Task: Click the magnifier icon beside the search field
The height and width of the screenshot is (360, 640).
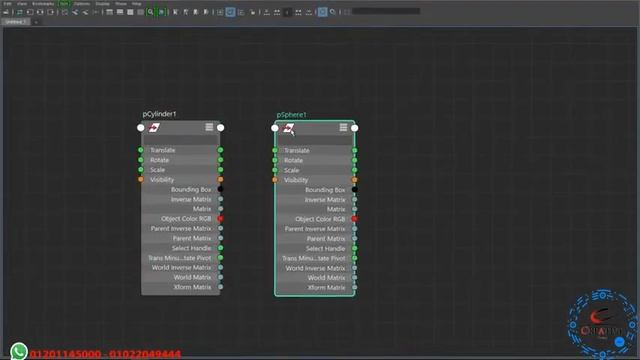Action: 333,12
